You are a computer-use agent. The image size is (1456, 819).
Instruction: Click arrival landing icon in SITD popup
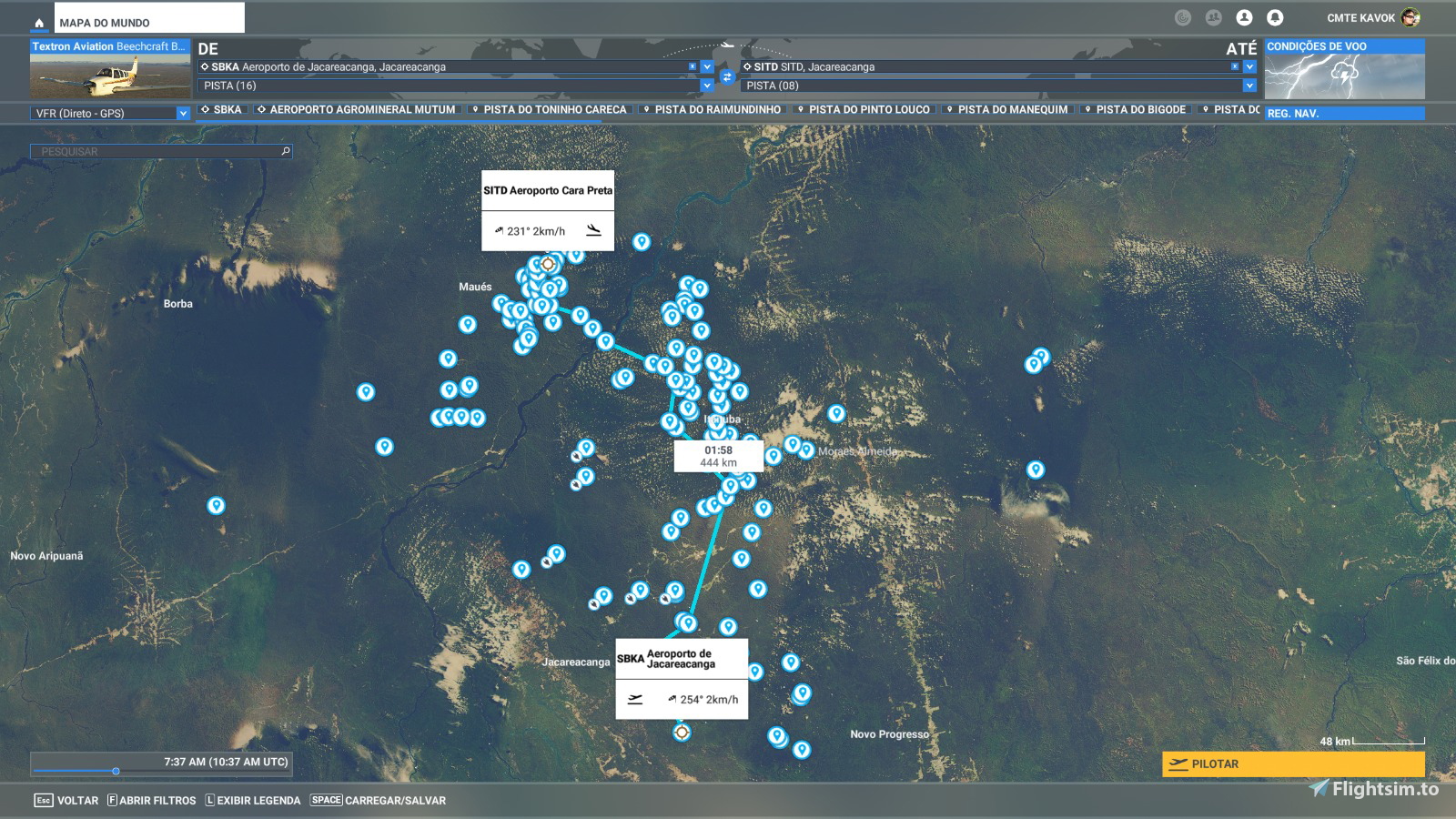point(594,230)
